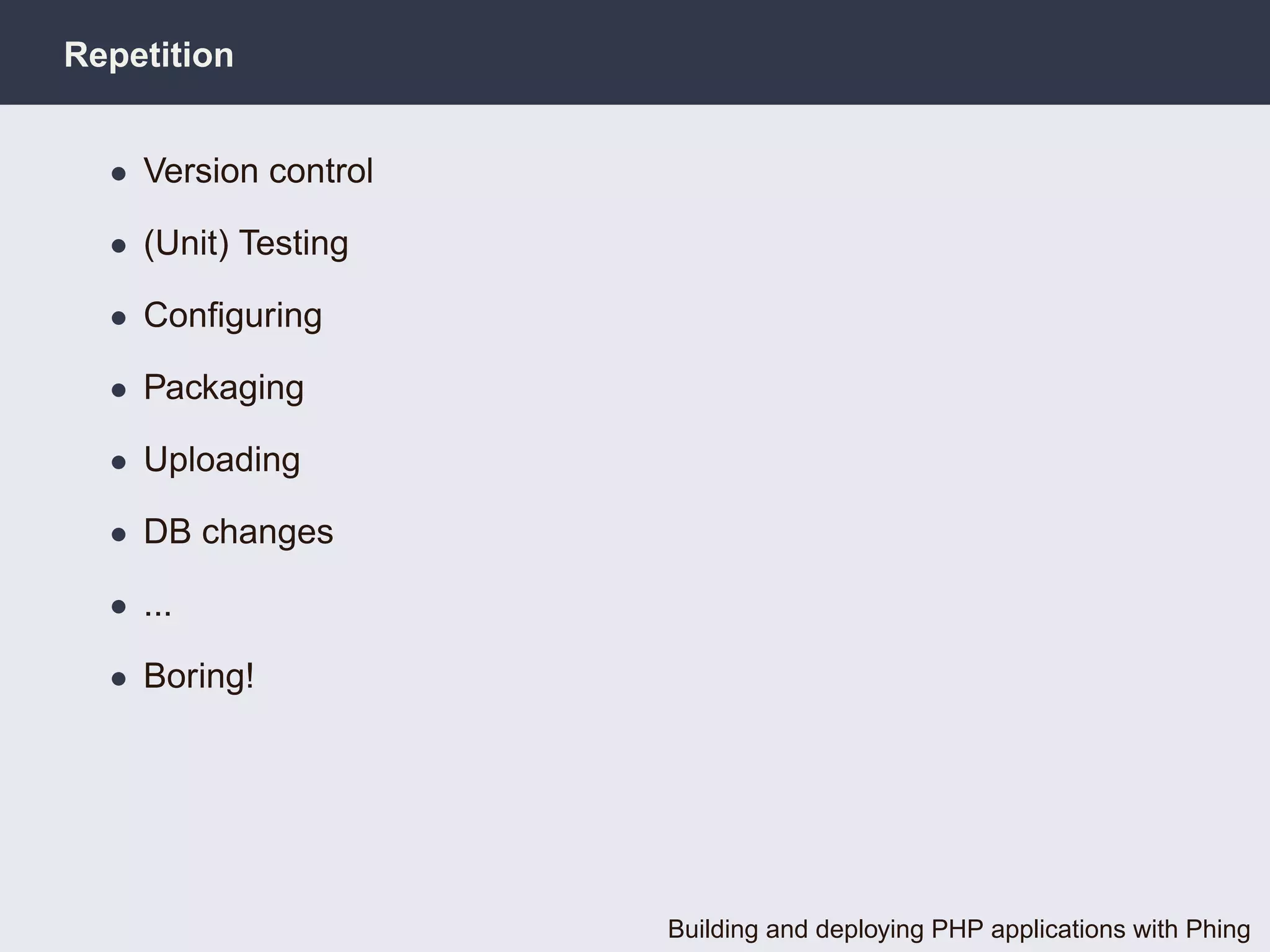Click the bullet dot before Packaging

pyautogui.click(x=118, y=390)
